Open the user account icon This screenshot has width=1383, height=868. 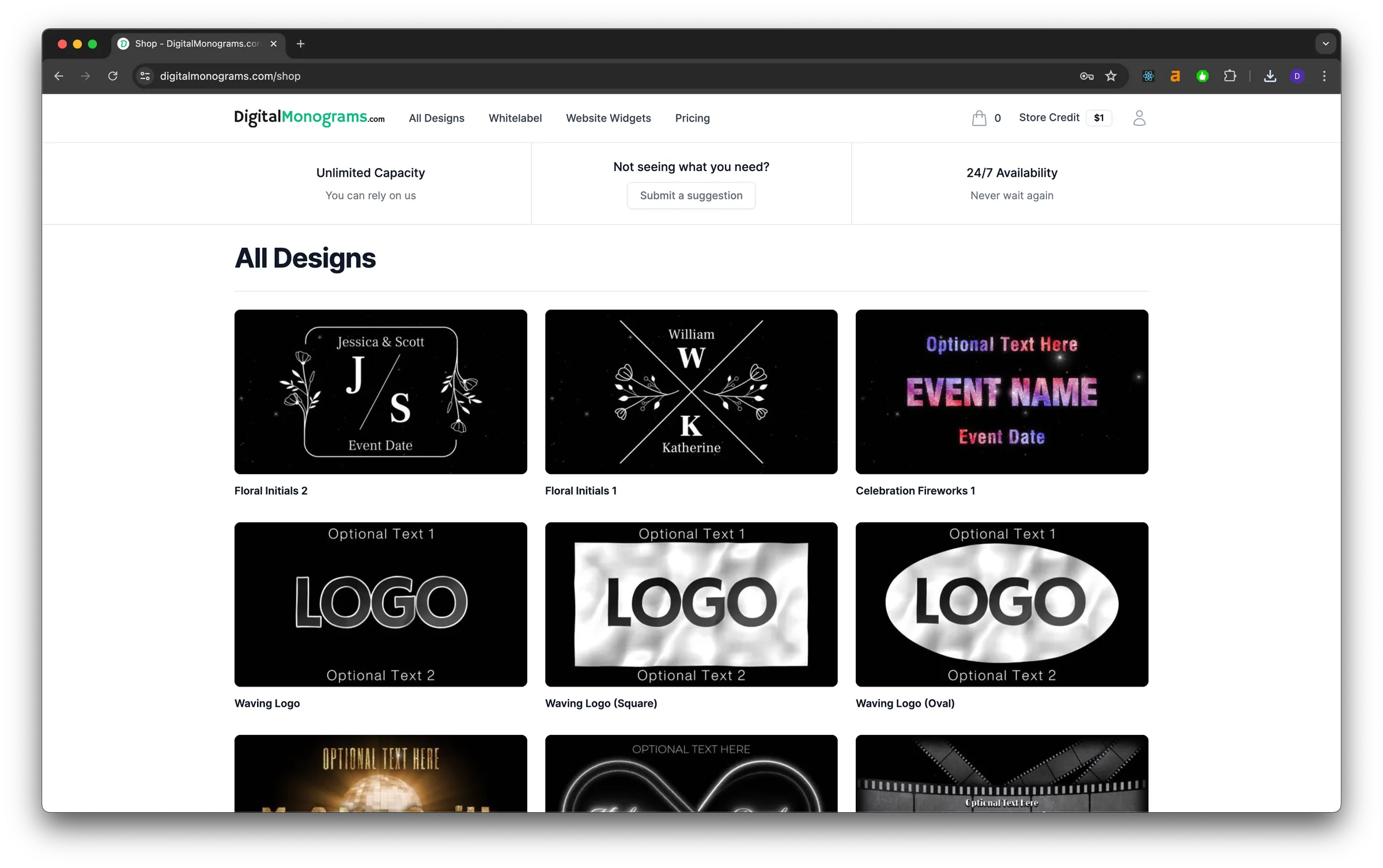(x=1139, y=117)
